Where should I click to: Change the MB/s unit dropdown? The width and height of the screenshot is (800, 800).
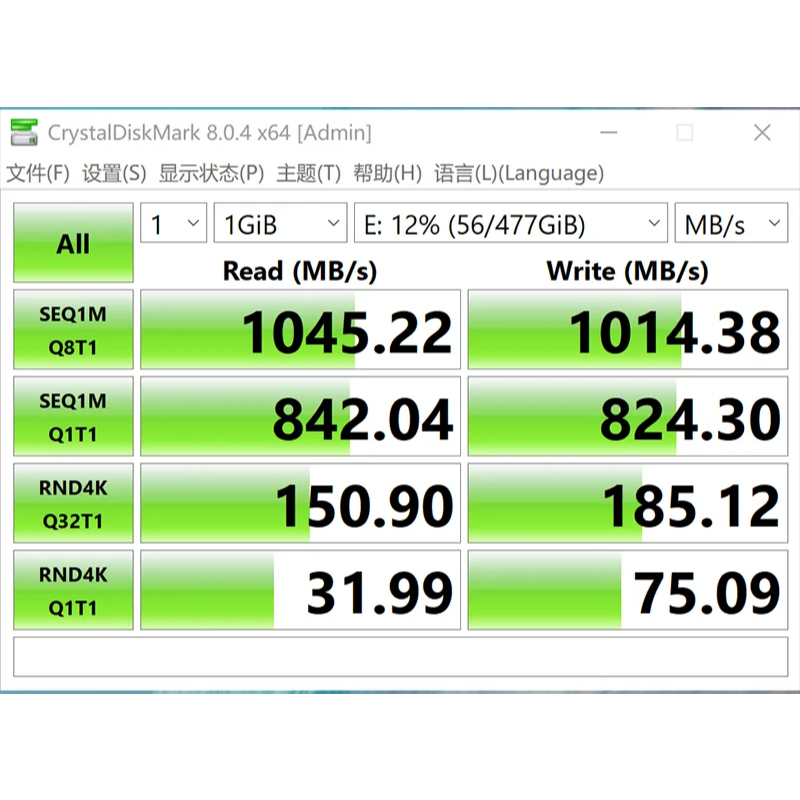click(x=730, y=224)
